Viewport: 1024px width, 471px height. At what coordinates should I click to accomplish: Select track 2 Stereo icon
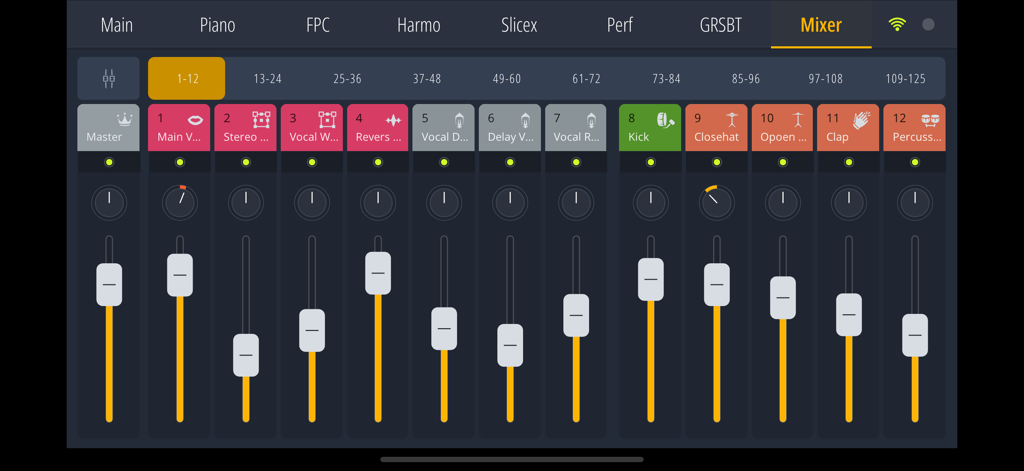[x=261, y=120]
